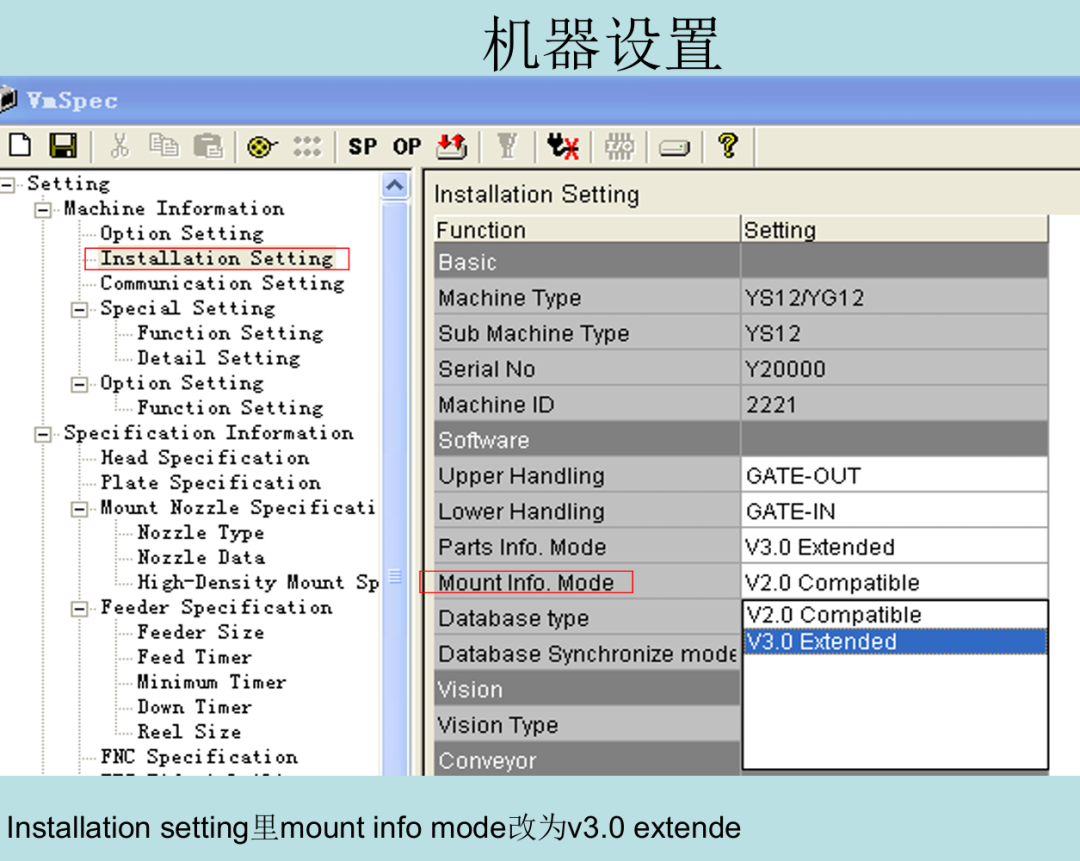Viewport: 1080px width, 861px height.
Task: Click the Upper Handling GATE-OUT value
Action: (x=894, y=476)
